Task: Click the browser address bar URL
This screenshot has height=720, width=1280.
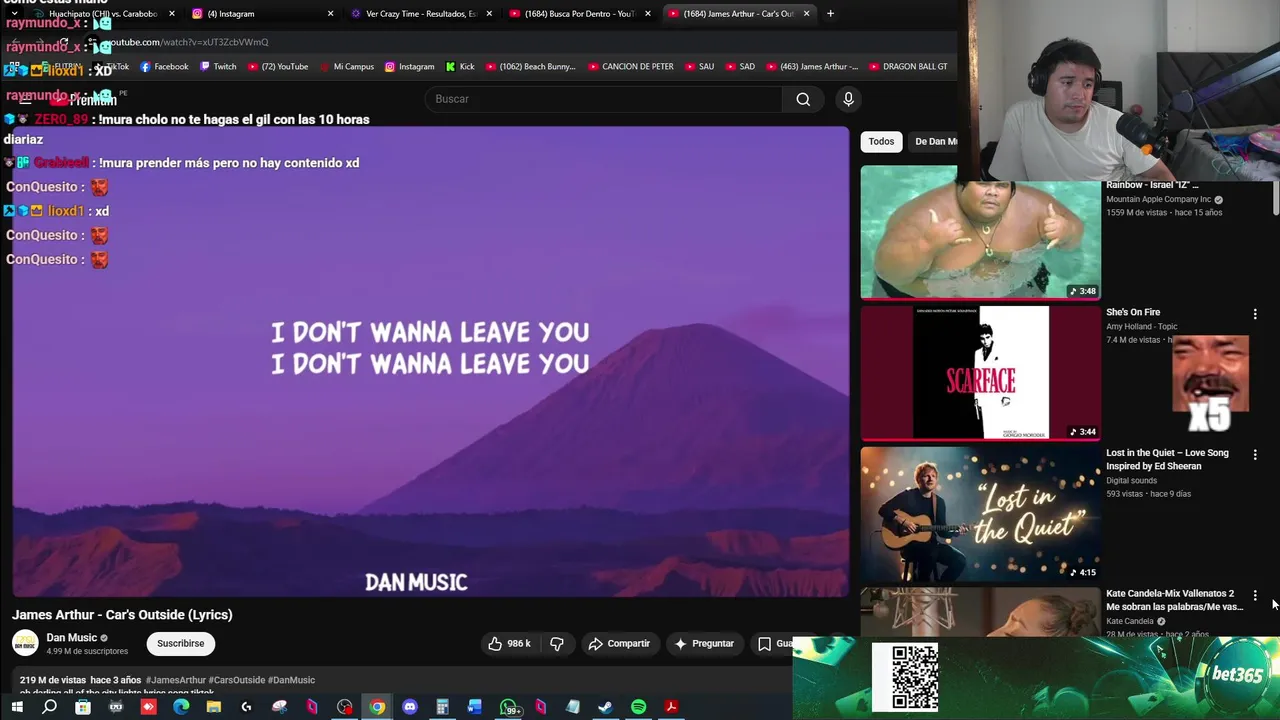Action: (188, 42)
